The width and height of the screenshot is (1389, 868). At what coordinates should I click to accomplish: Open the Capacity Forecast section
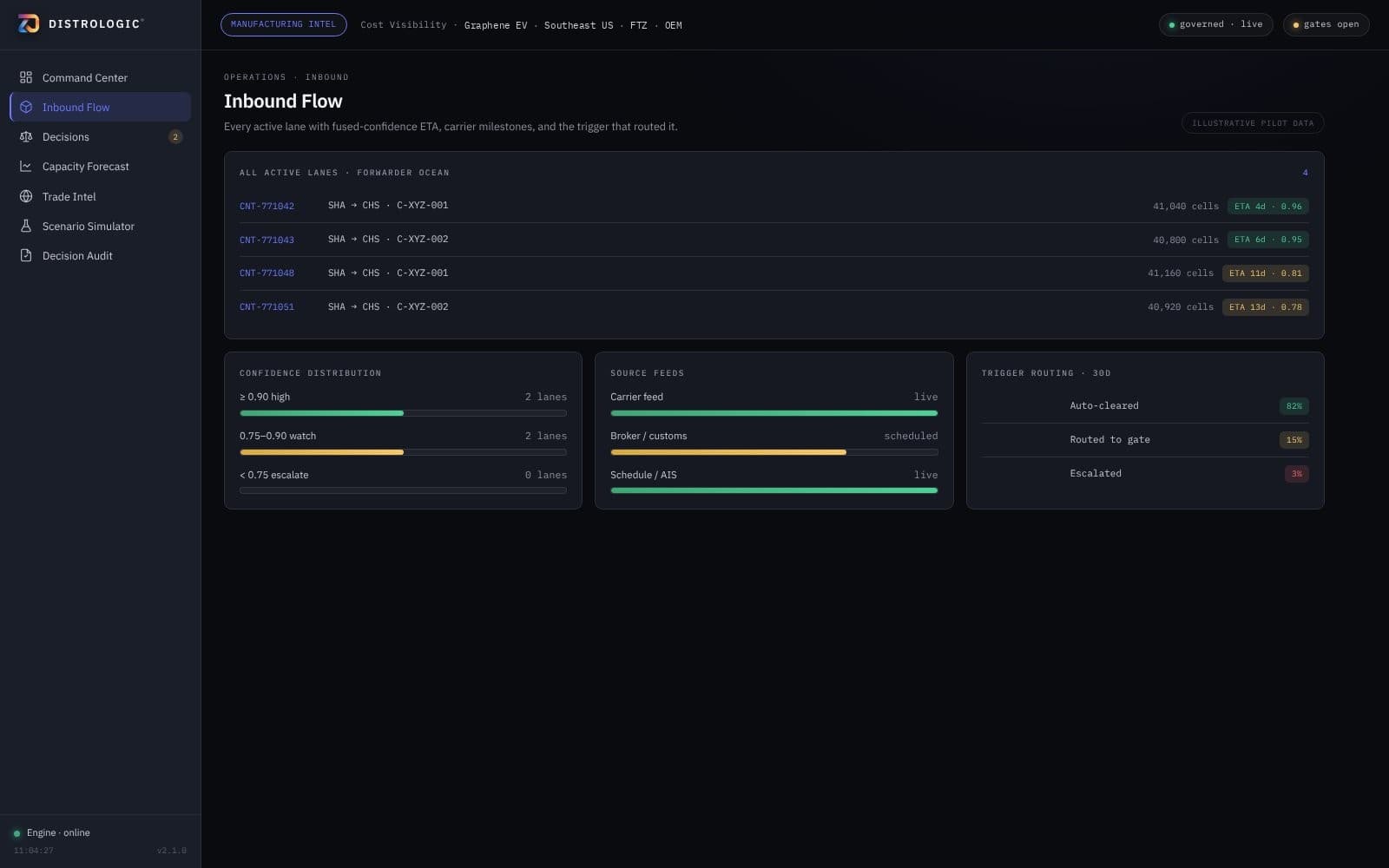[x=100, y=166]
